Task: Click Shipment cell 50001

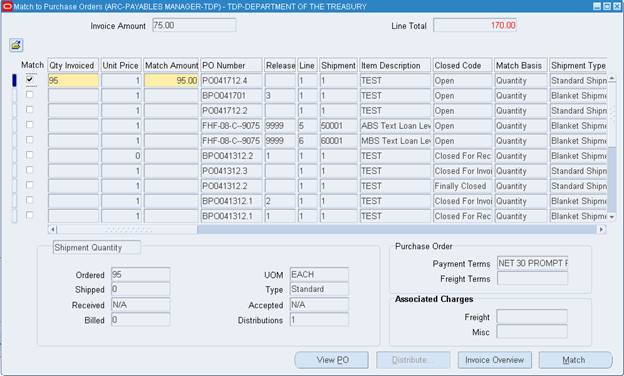Action: pos(338,126)
